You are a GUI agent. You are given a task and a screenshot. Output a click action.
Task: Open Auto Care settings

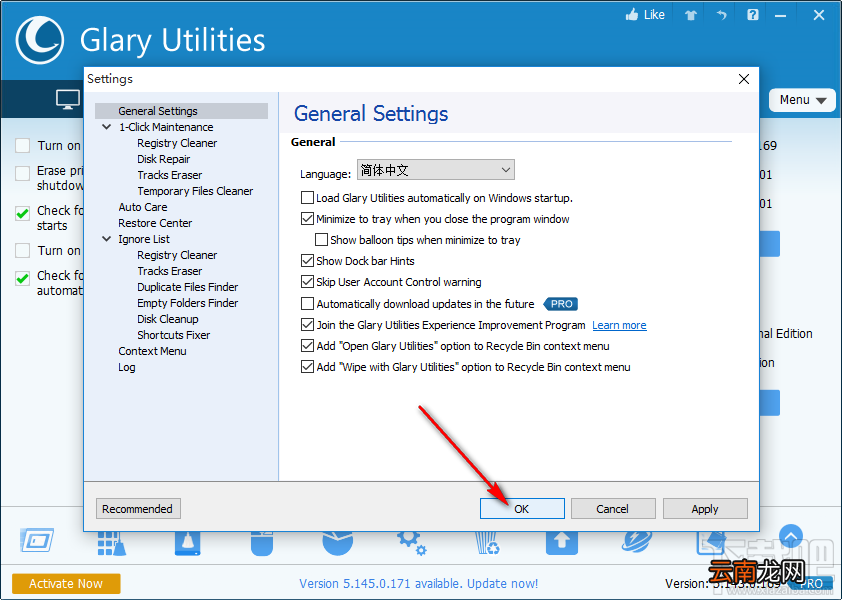point(143,207)
